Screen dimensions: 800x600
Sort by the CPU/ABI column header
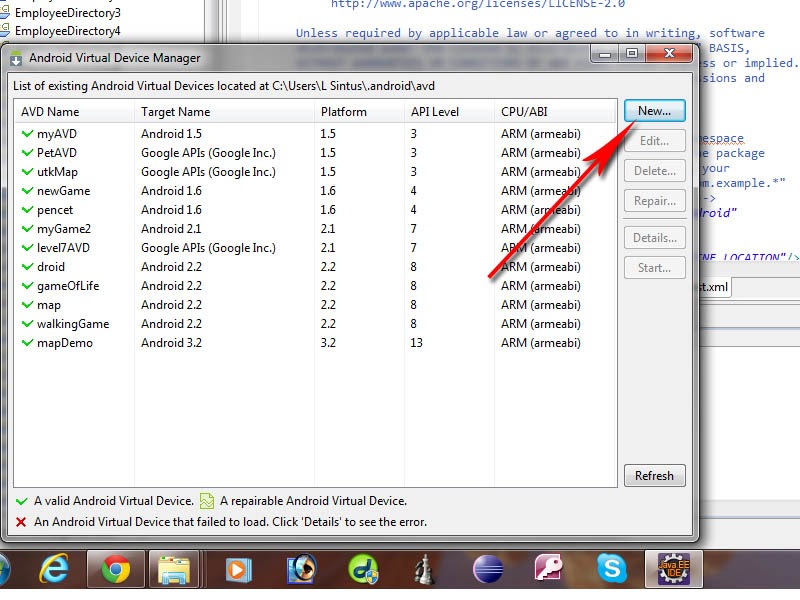[x=555, y=112]
